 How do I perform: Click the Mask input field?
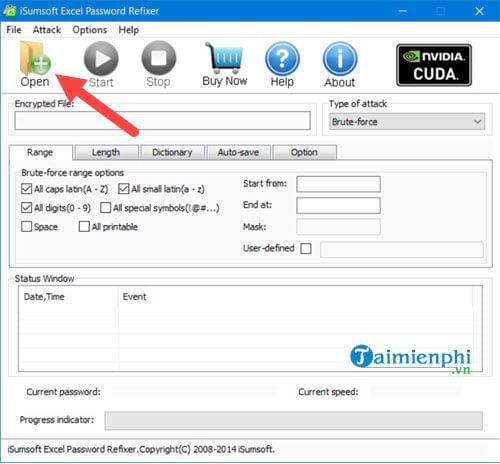pyautogui.click(x=338, y=227)
